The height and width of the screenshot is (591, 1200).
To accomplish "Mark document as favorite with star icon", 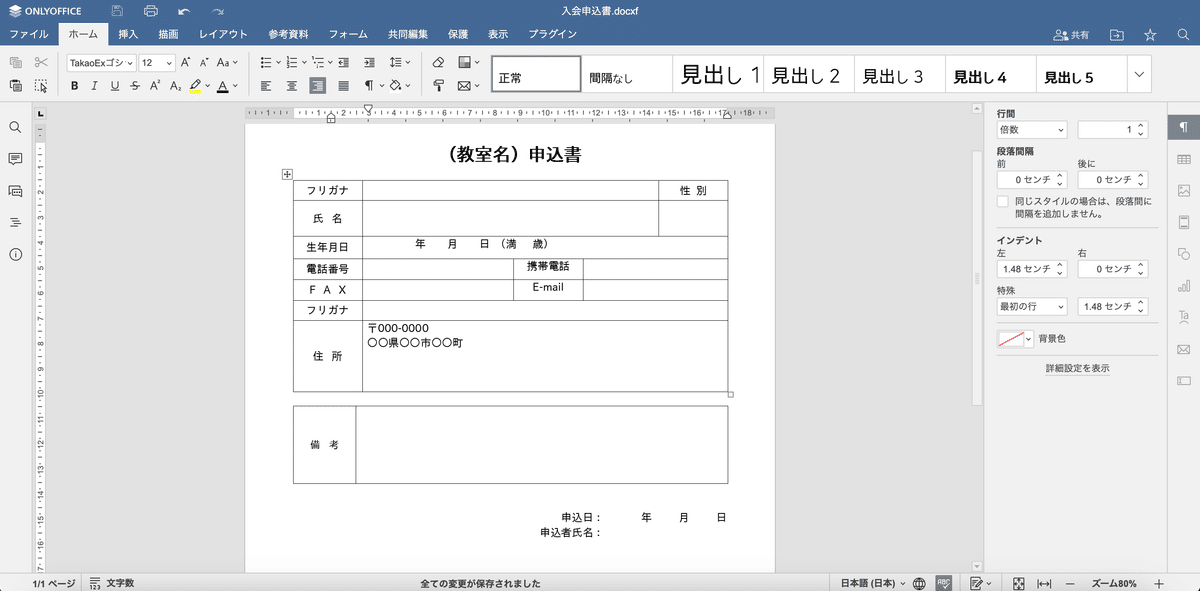I will (x=1150, y=35).
